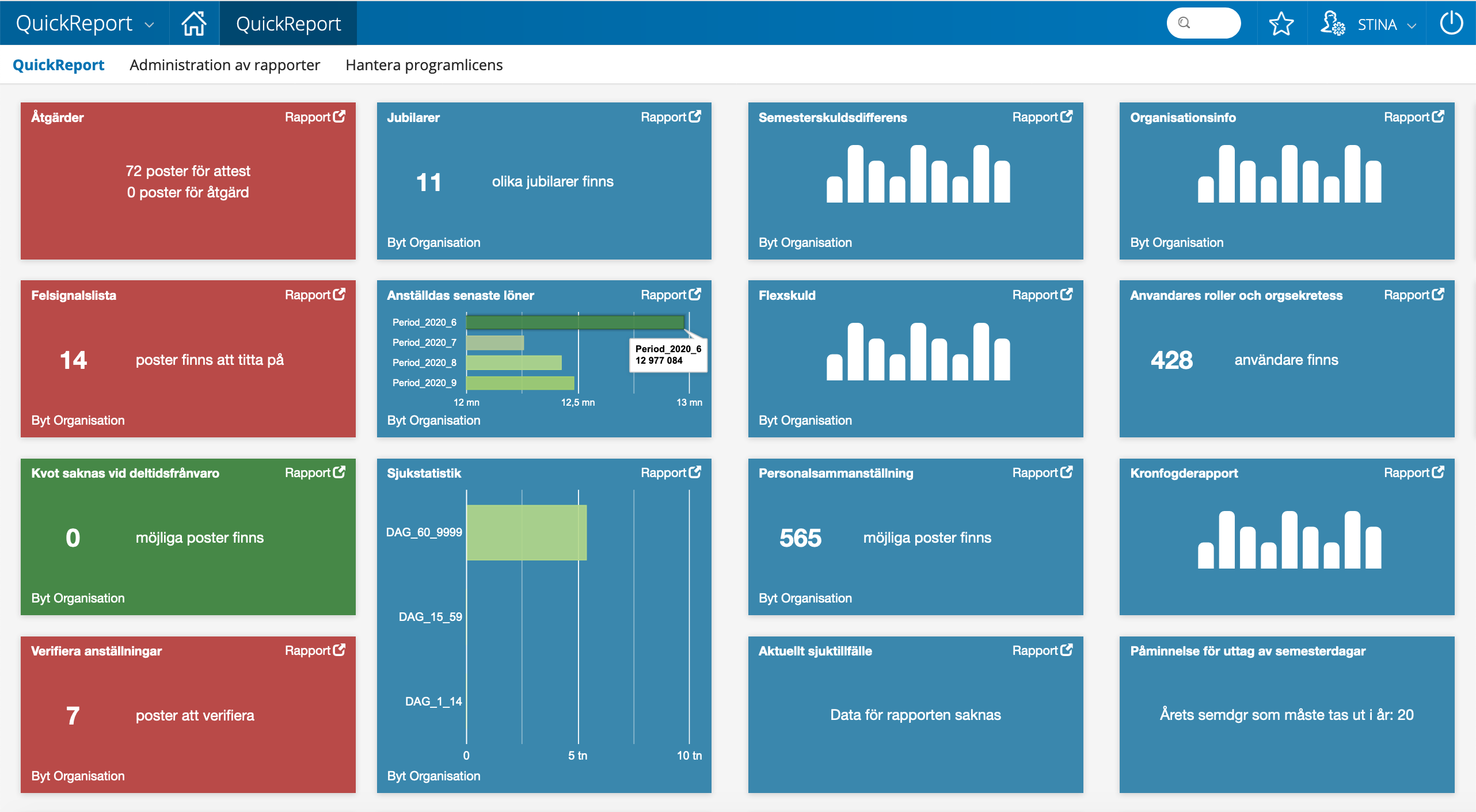The height and width of the screenshot is (812, 1476).
Task: Open Kronfogderapport via external-link icon
Action: (x=1437, y=472)
